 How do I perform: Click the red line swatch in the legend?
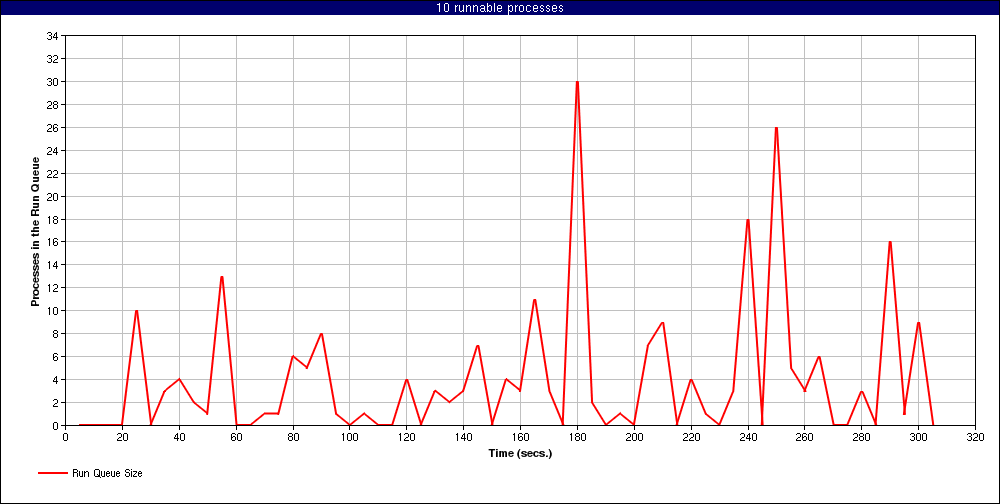pyautogui.click(x=53, y=473)
